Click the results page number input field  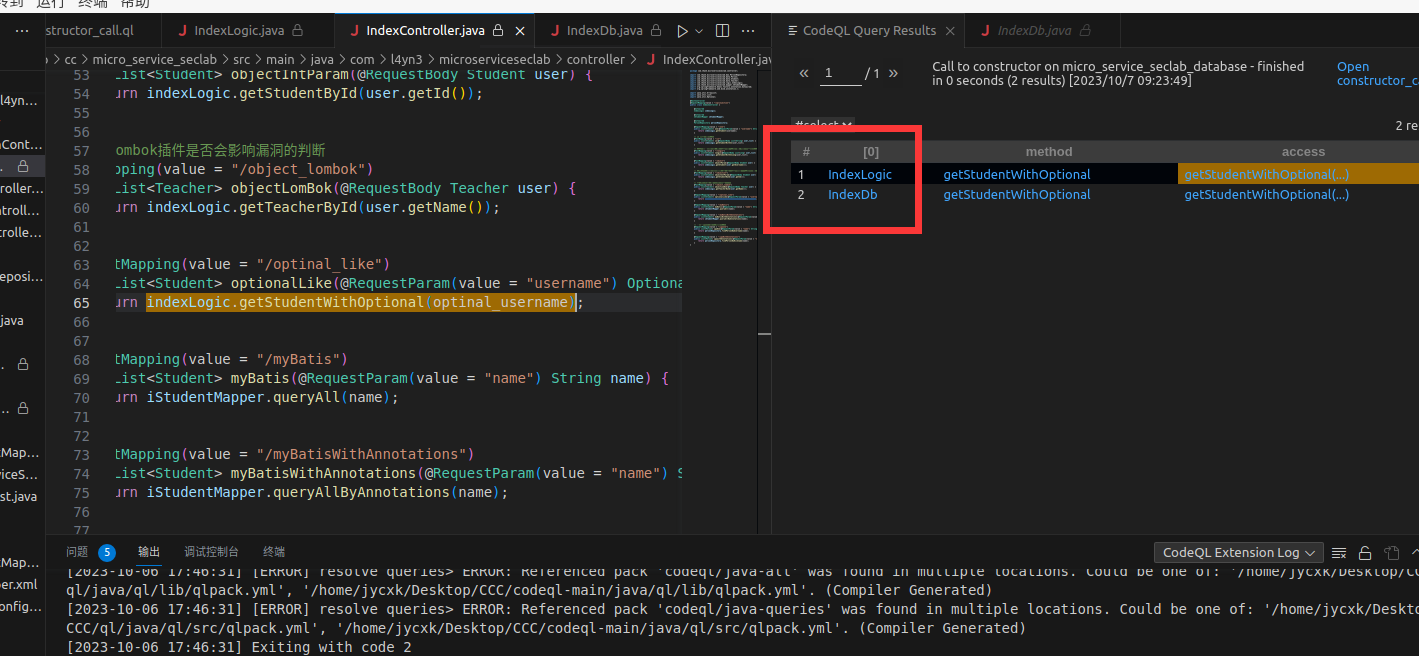tap(841, 73)
